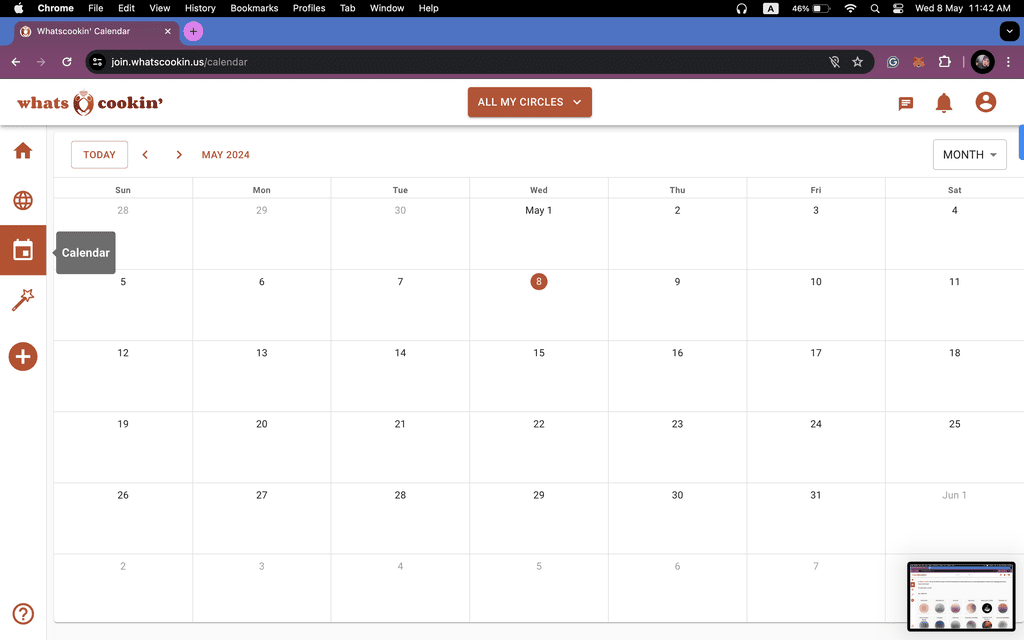The image size is (1024, 640).
Task: Open the globe explore icon in sidebar
Action: click(23, 200)
